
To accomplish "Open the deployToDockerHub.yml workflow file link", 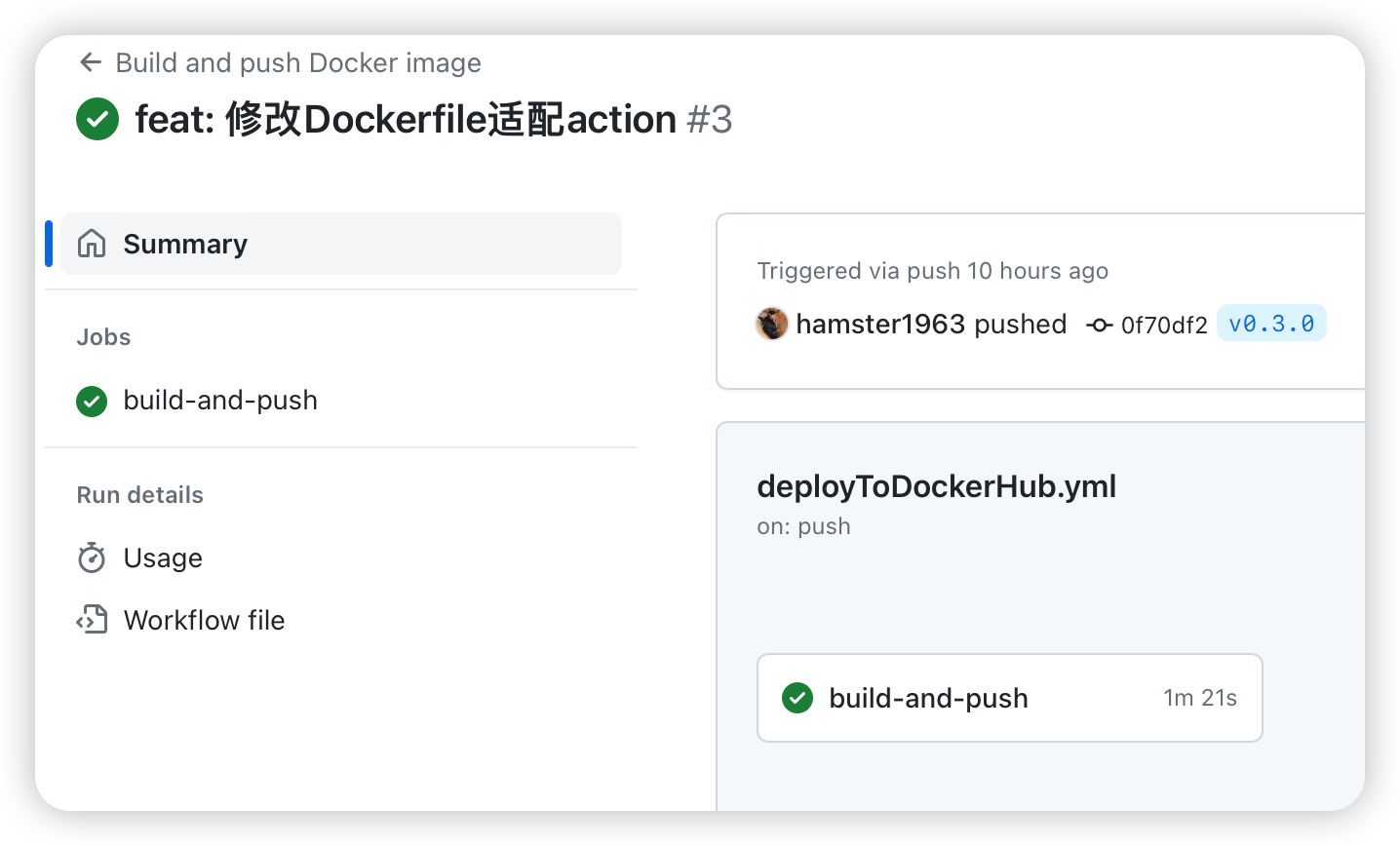I will pos(936,486).
